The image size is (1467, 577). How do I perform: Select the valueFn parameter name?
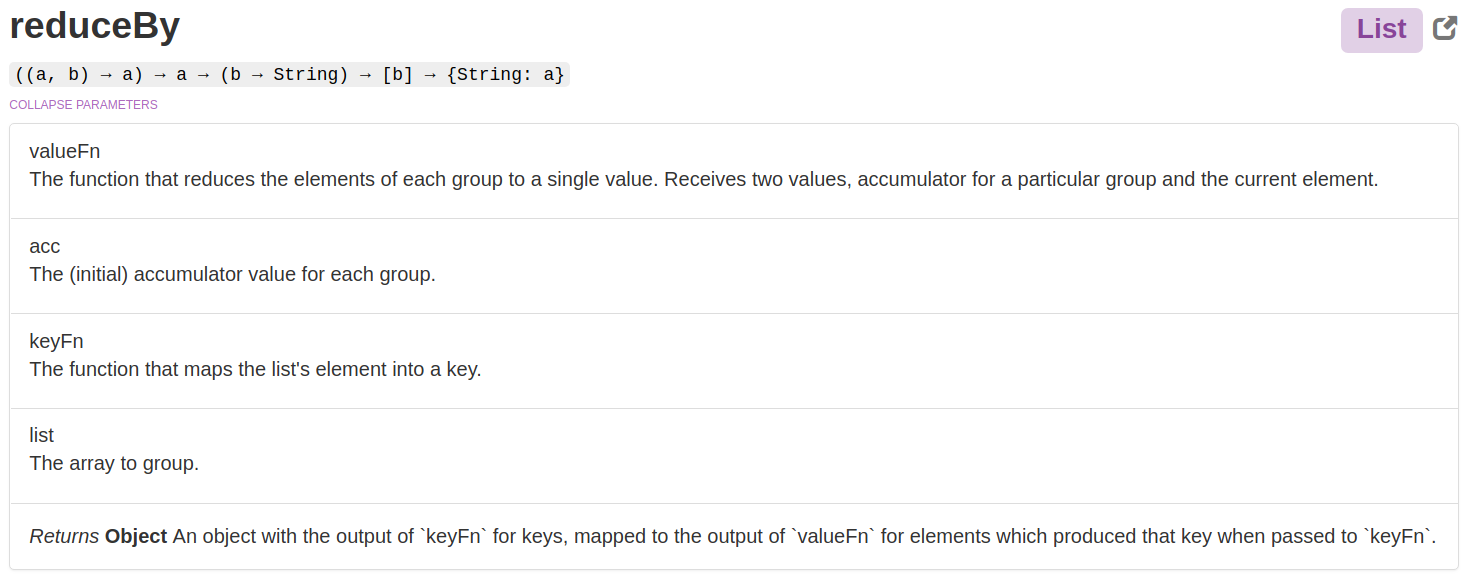click(x=64, y=151)
